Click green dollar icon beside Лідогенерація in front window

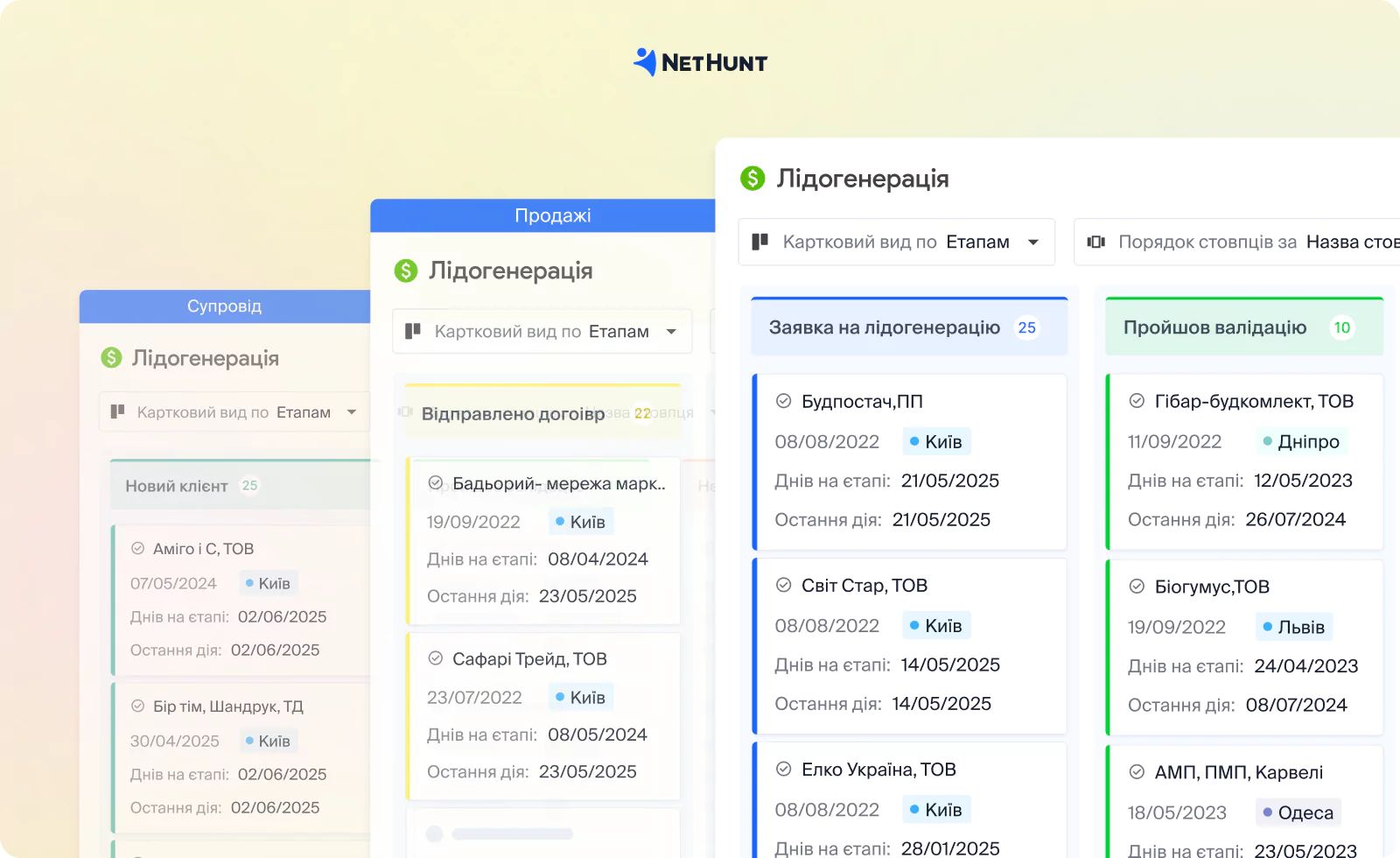tap(752, 179)
